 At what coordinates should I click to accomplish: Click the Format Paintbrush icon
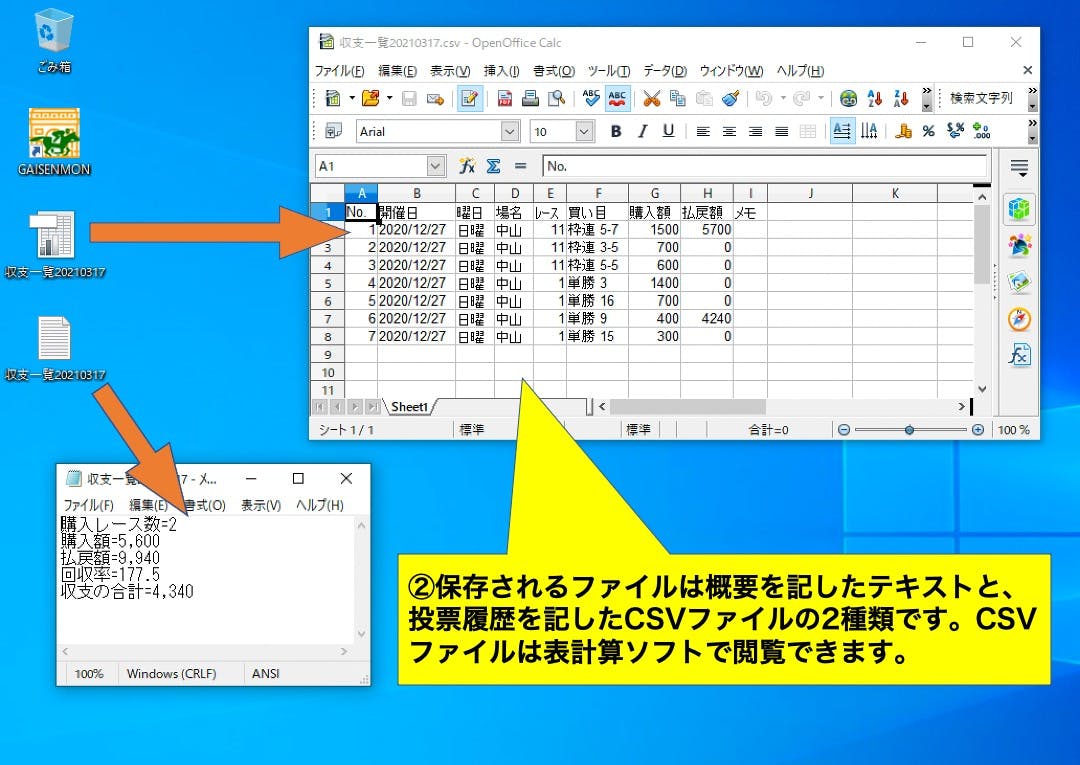tap(731, 98)
